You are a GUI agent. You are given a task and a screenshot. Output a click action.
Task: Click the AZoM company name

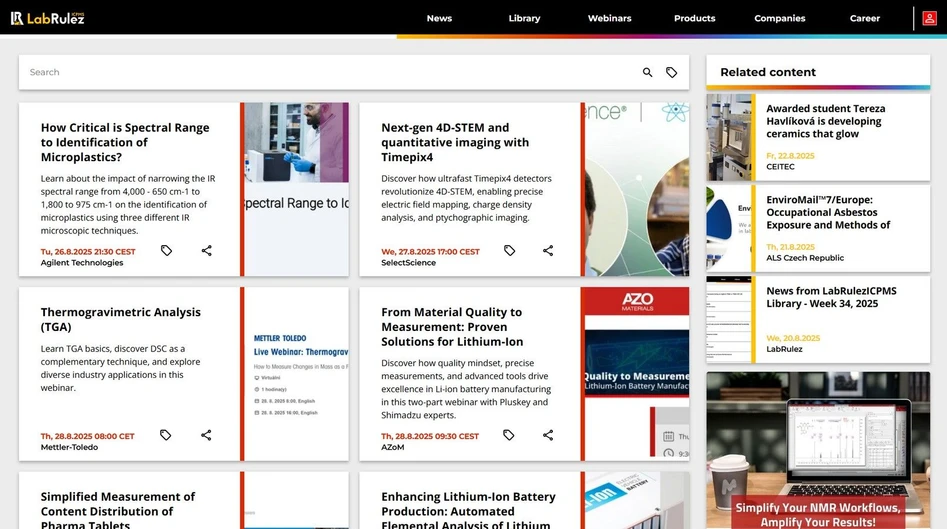[x=393, y=447]
